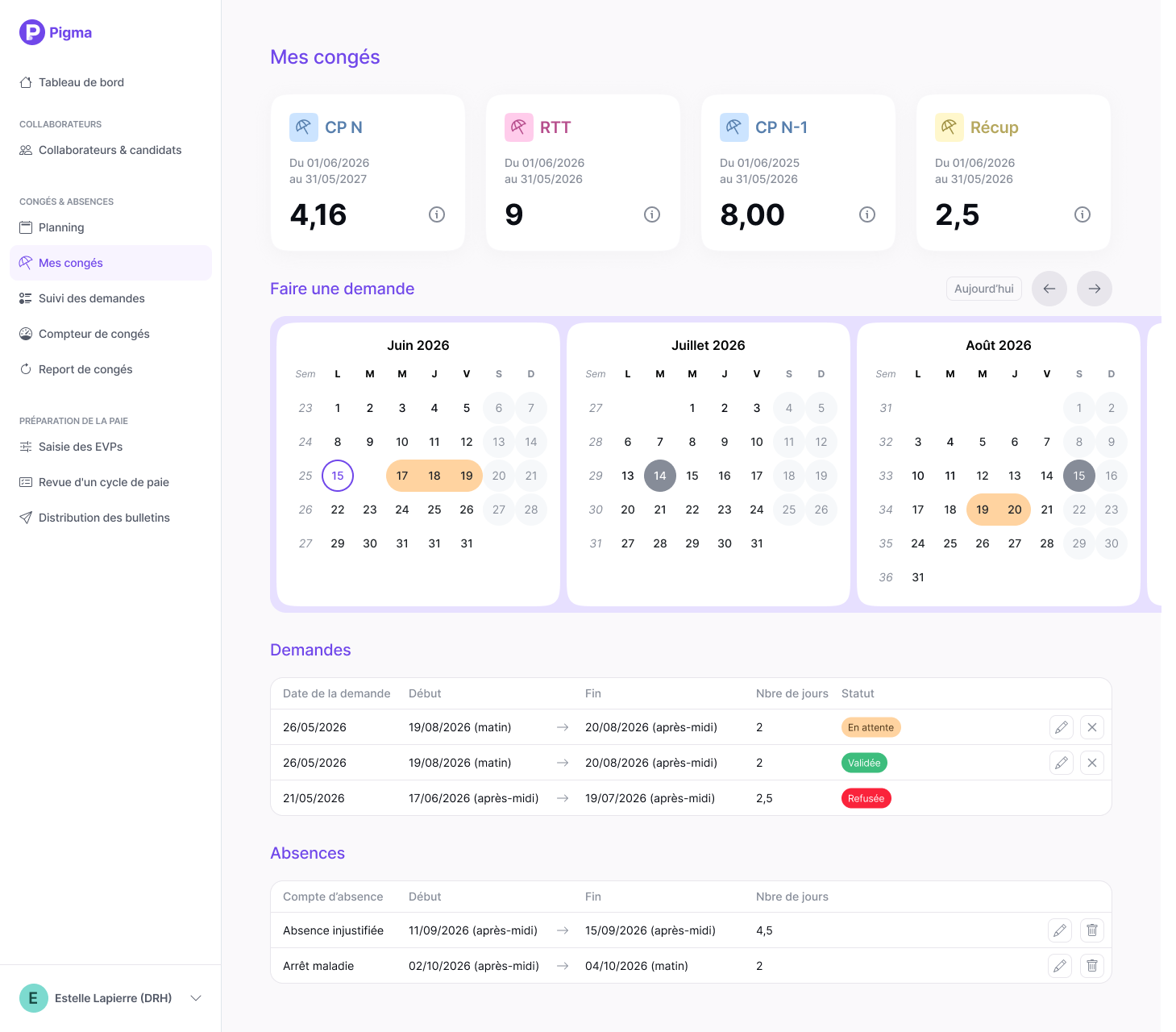Click the Validée status badge
The image size is (1176, 1032).
point(864,763)
